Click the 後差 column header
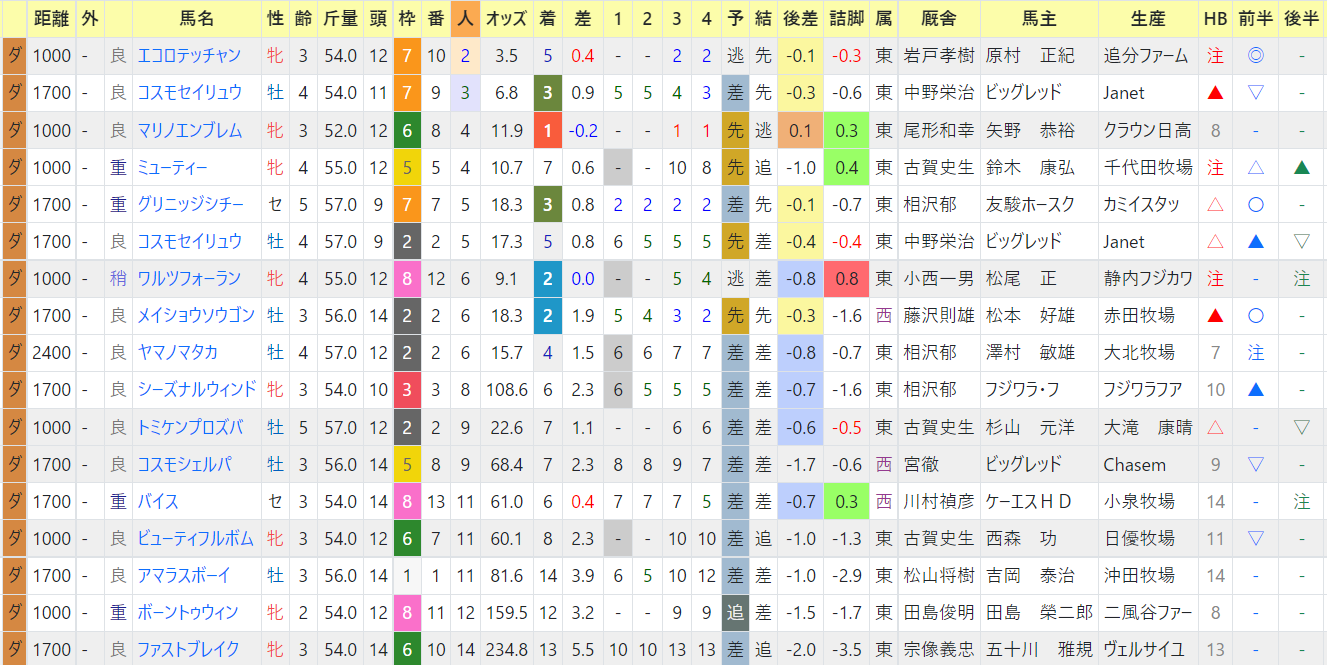This screenshot has width=1327, height=665. (x=799, y=19)
